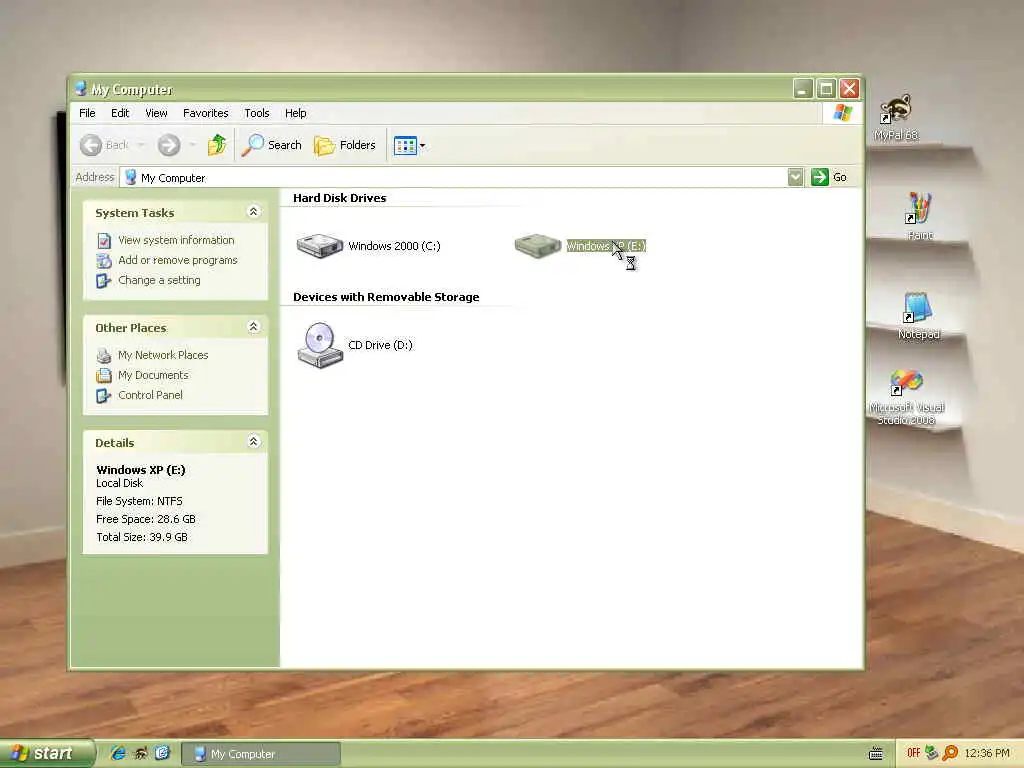Open Notepad desktop shortcut

[918, 315]
